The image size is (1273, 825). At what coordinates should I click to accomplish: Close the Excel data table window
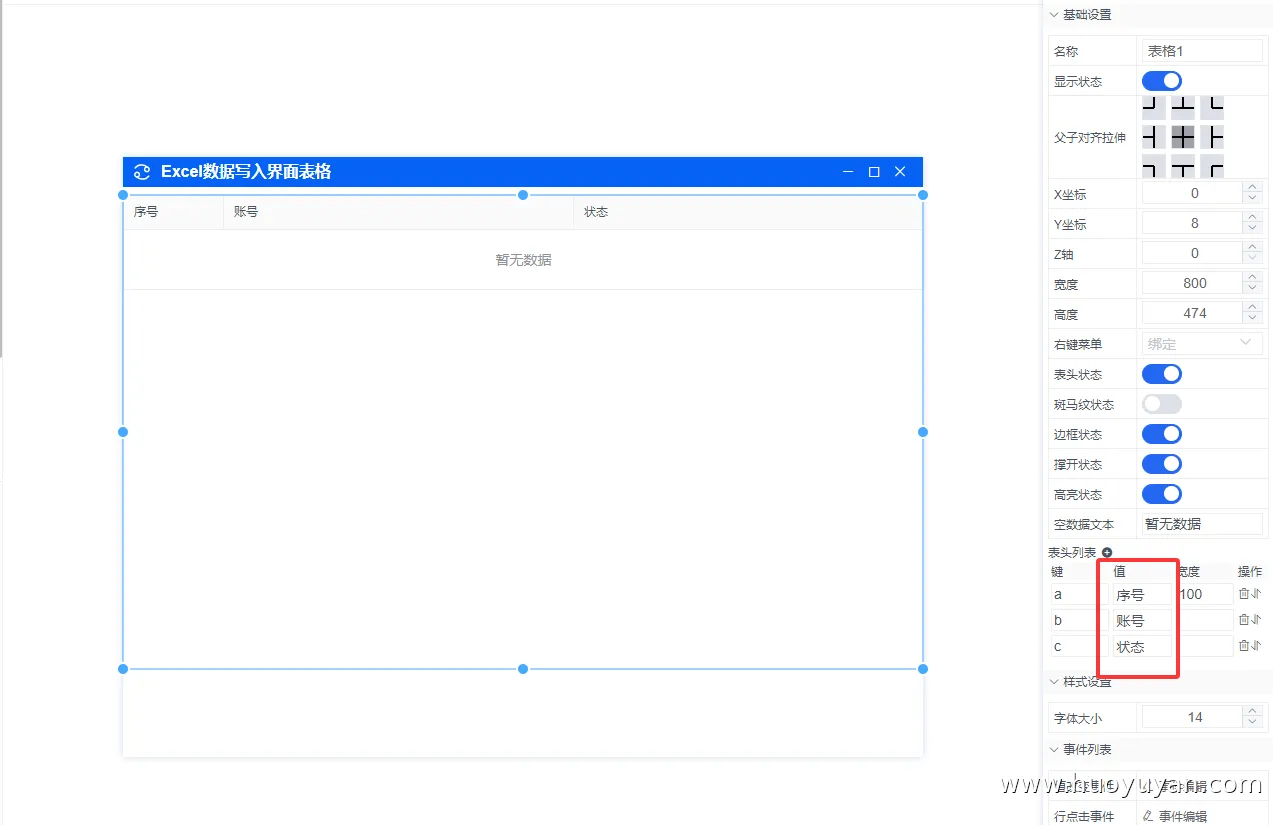point(900,172)
